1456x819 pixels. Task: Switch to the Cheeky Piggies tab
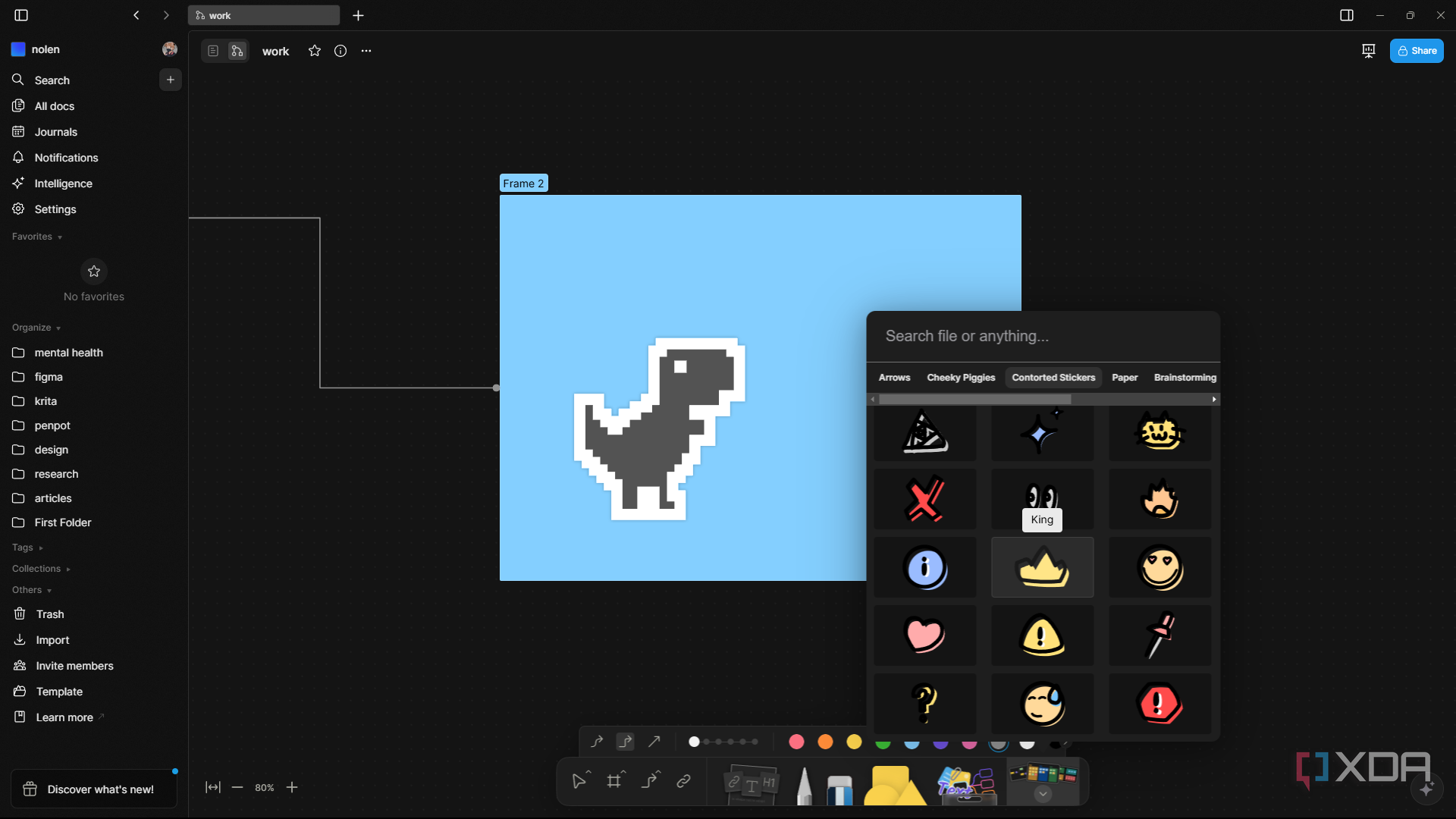tap(961, 378)
